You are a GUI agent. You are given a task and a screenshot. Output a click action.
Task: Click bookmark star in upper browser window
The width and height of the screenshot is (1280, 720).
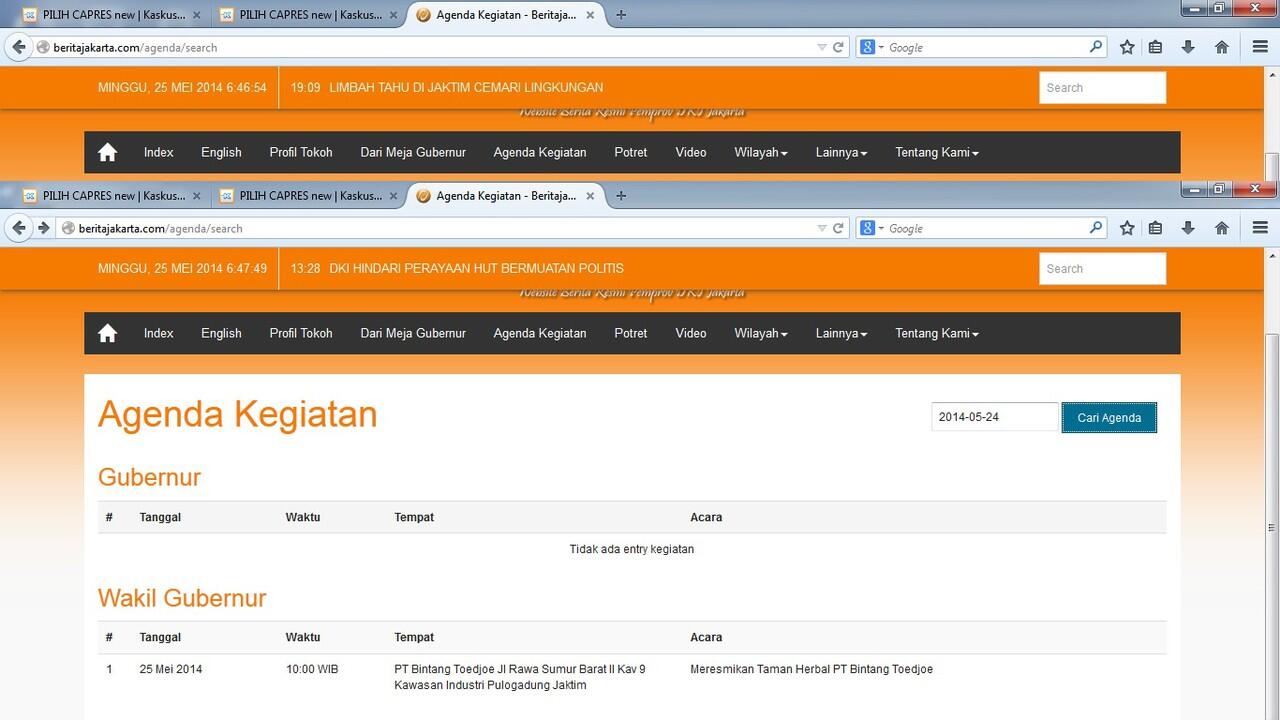[x=1127, y=47]
